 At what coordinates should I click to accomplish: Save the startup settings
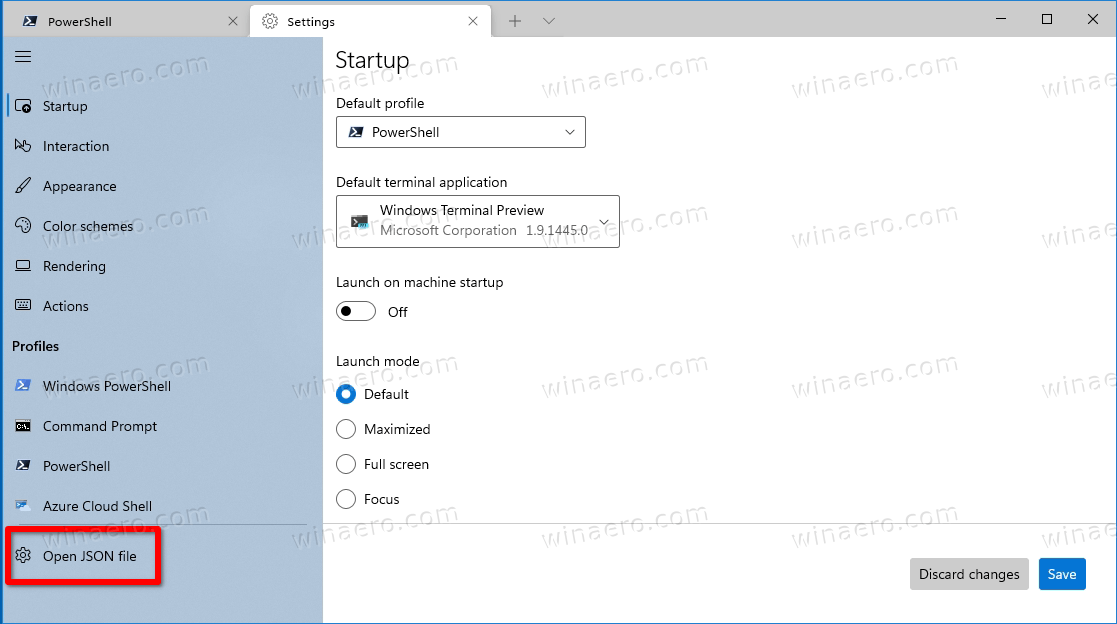click(1062, 574)
